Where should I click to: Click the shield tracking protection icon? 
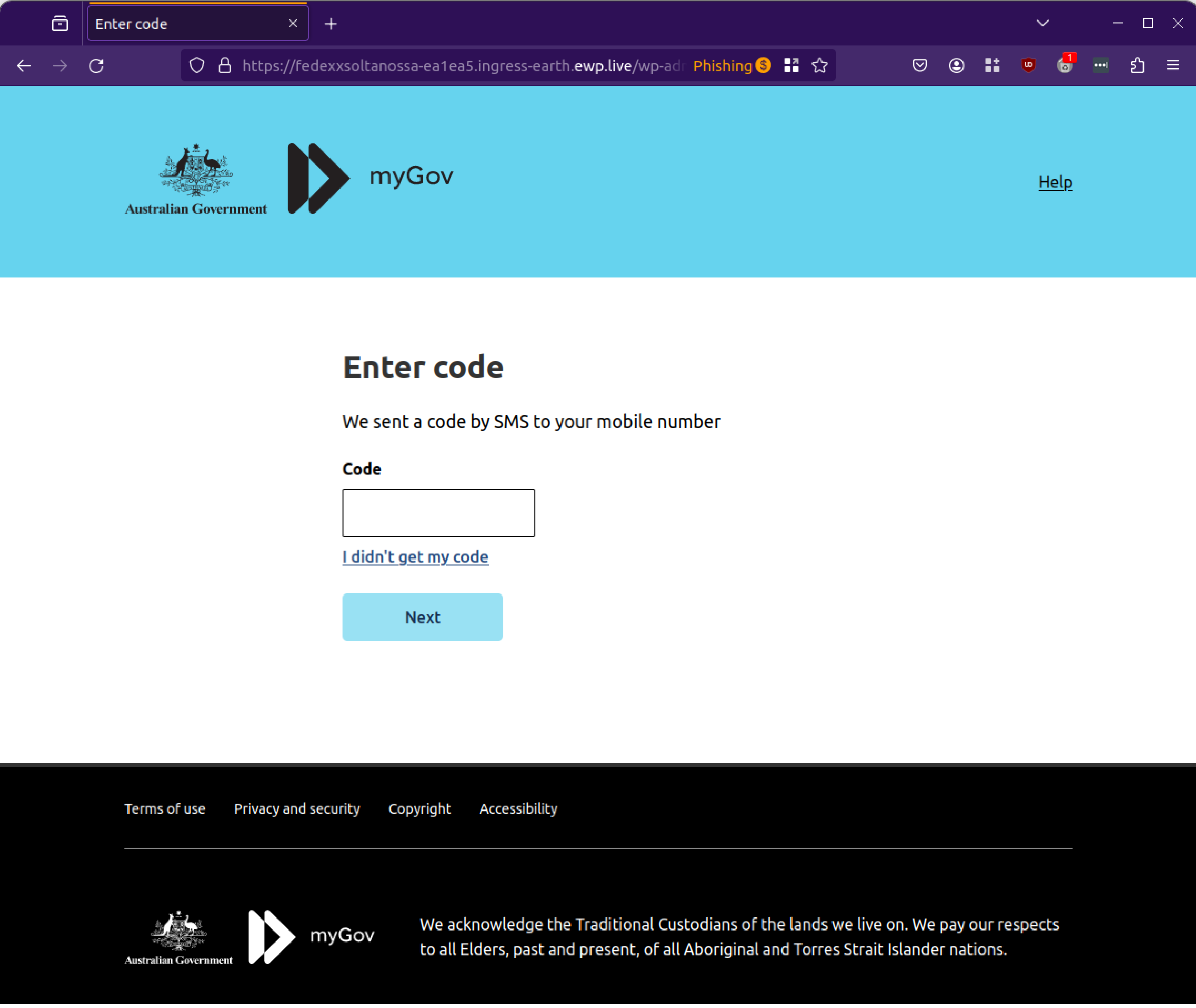point(197,65)
